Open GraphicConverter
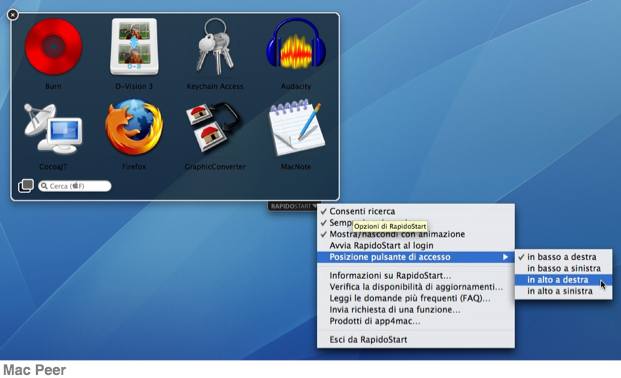The image size is (621, 378). [x=213, y=127]
